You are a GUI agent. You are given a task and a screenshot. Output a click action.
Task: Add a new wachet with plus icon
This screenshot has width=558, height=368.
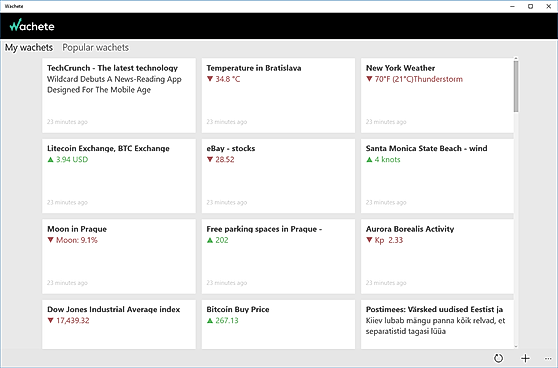pos(525,358)
